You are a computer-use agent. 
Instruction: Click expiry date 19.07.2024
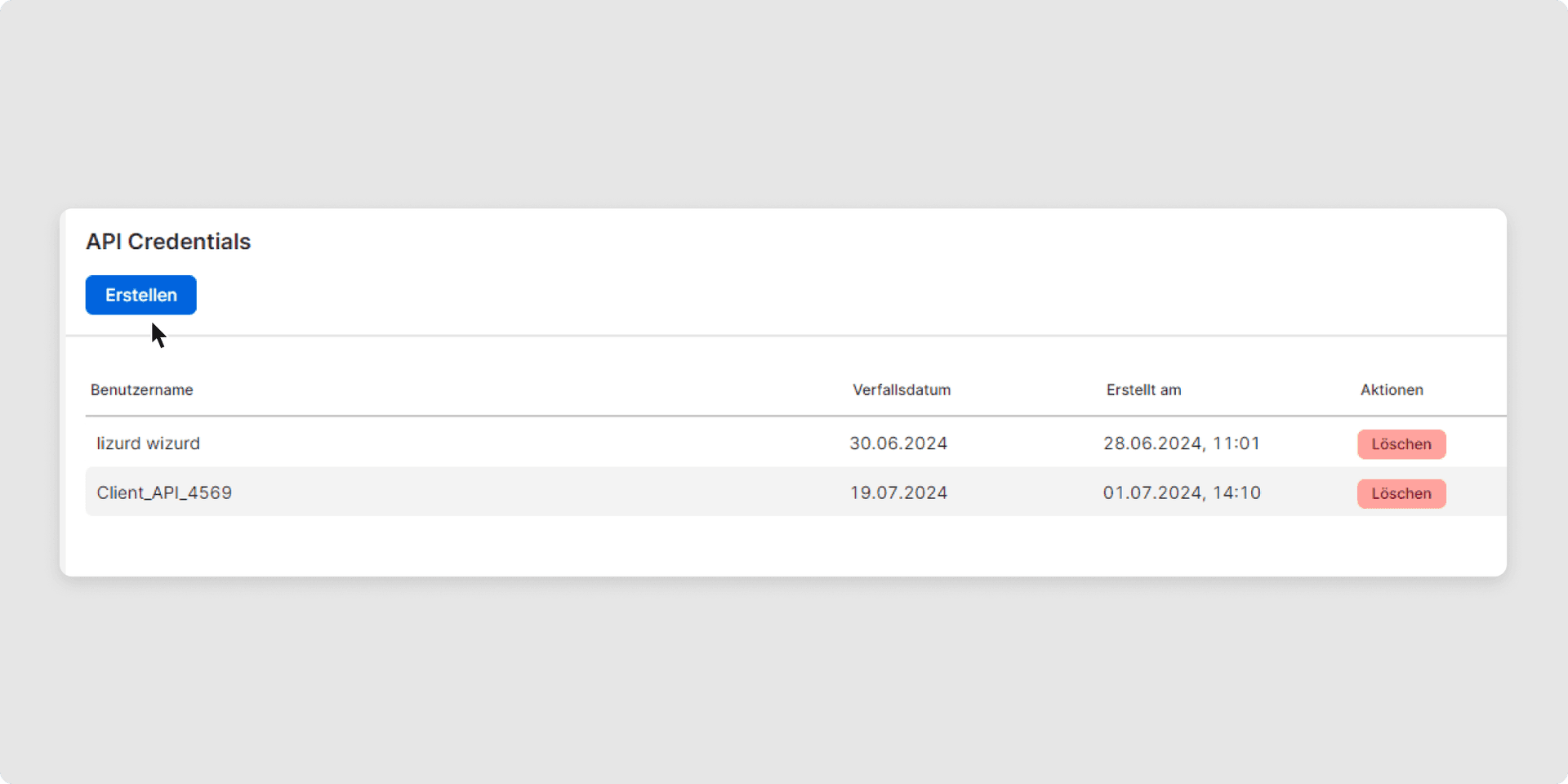pyautogui.click(x=898, y=492)
